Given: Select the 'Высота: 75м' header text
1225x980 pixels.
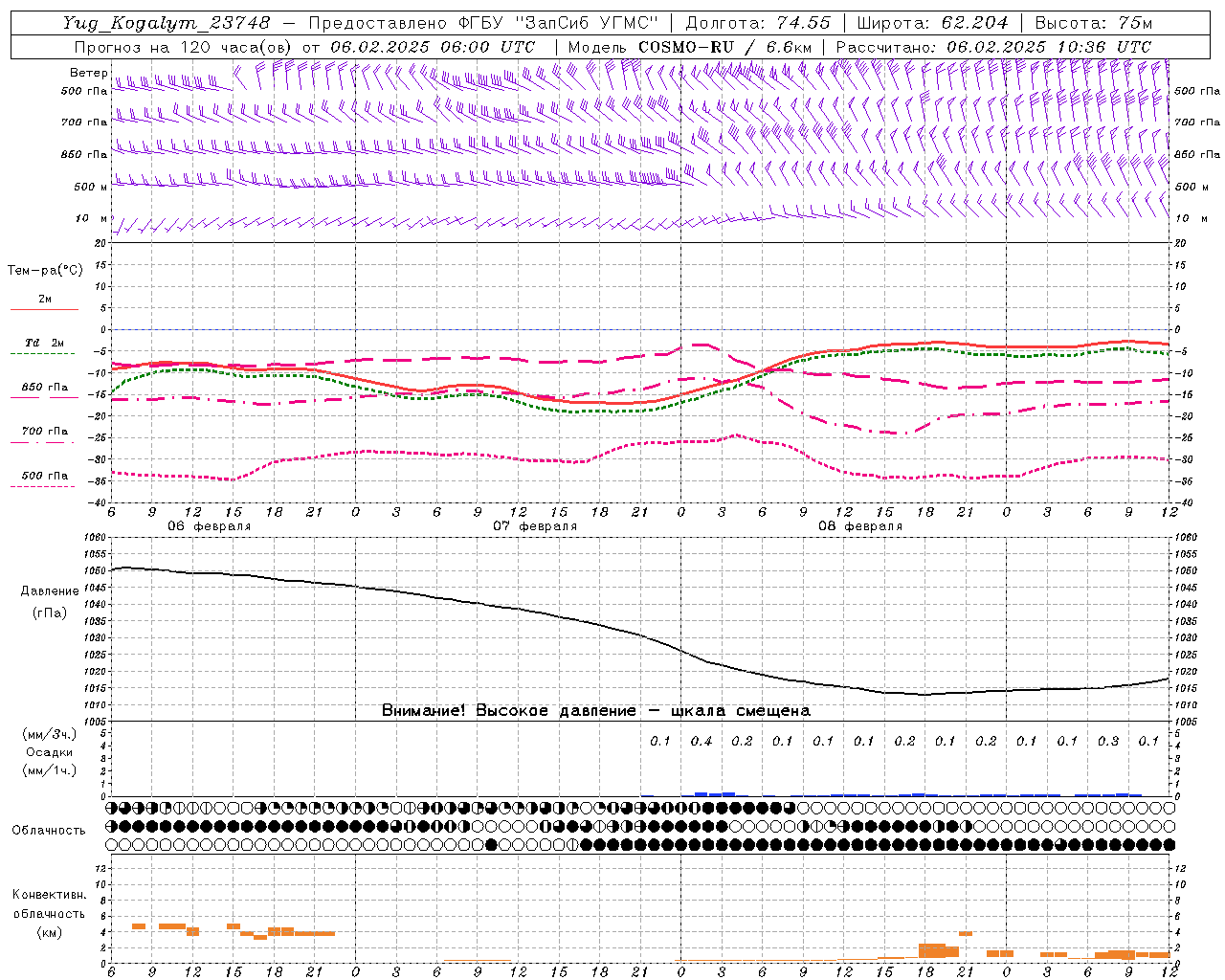Looking at the screenshot, I should pos(1094,22).
